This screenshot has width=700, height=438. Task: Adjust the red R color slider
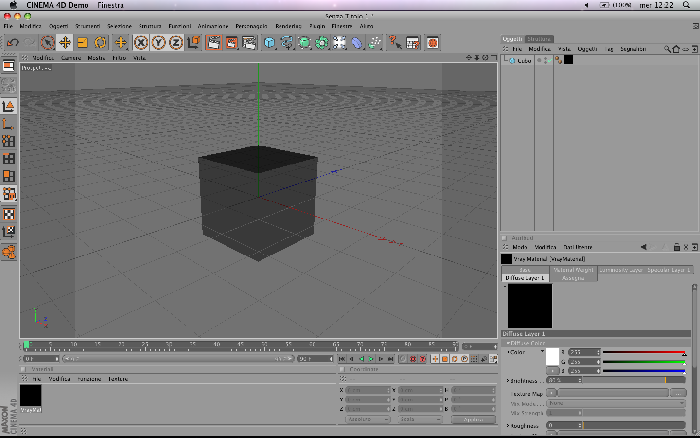click(x=644, y=352)
